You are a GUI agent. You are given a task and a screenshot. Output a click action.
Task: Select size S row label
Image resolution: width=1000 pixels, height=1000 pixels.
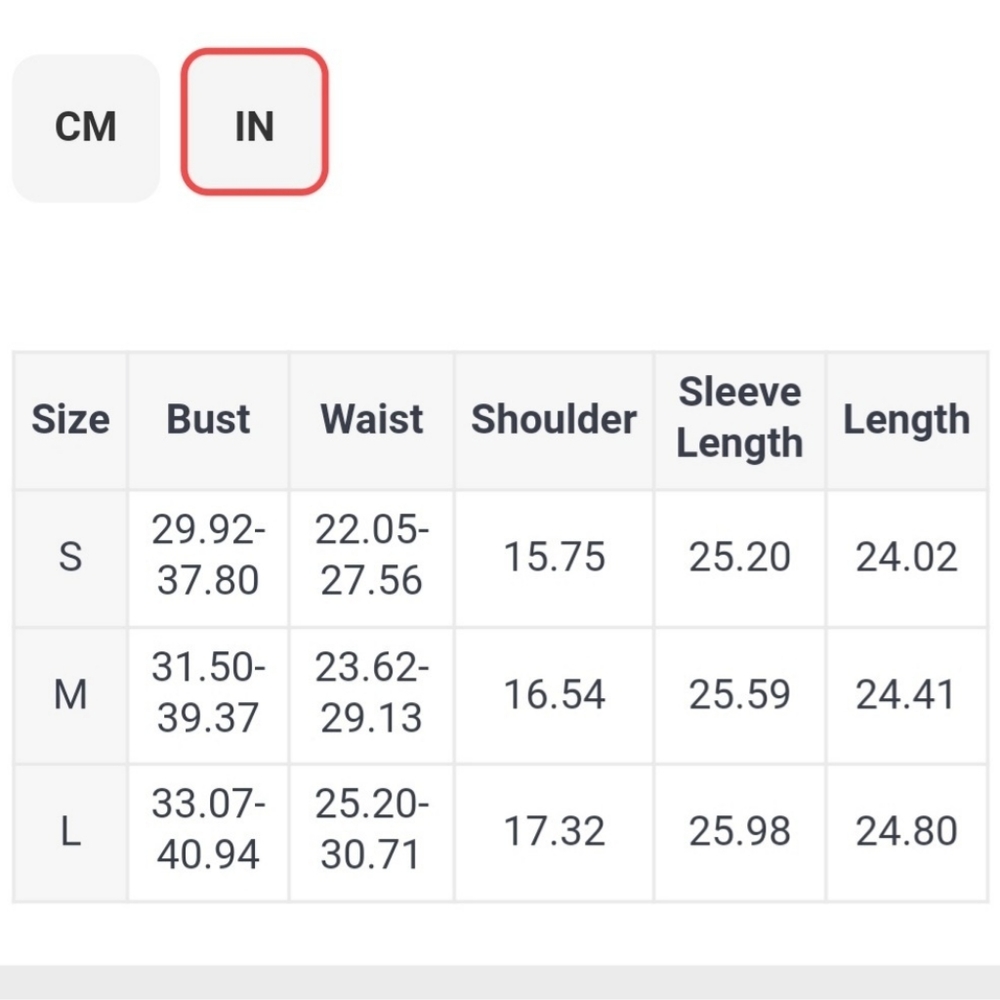[70, 557]
